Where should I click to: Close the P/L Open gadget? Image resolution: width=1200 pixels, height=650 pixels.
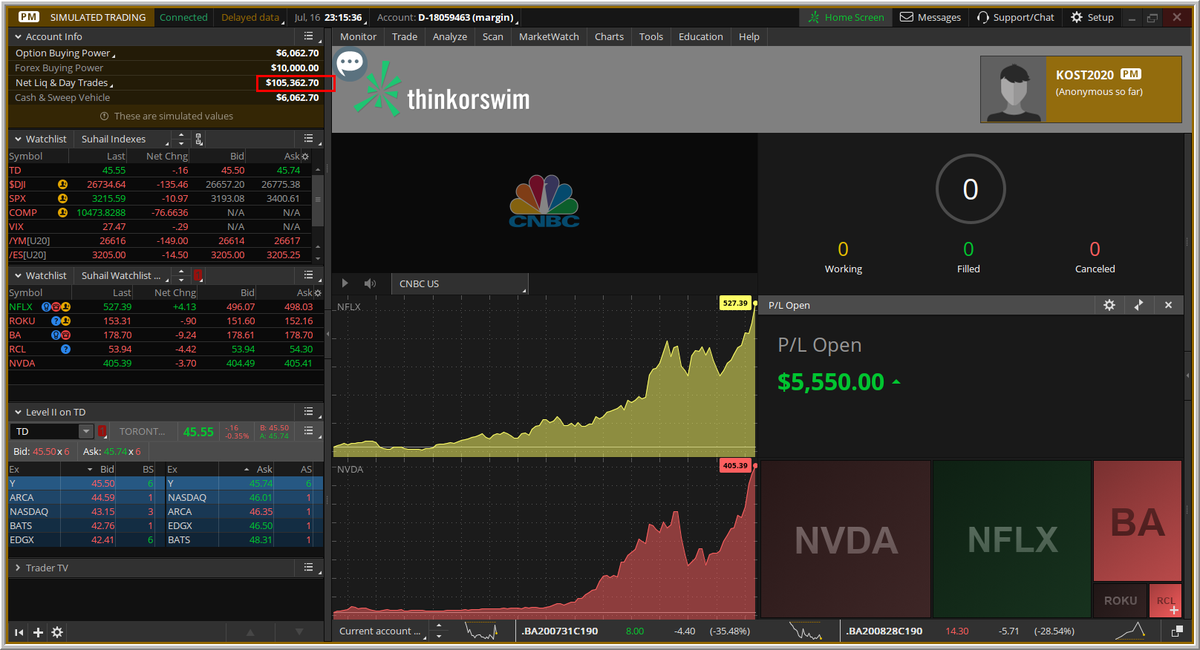[1168, 305]
